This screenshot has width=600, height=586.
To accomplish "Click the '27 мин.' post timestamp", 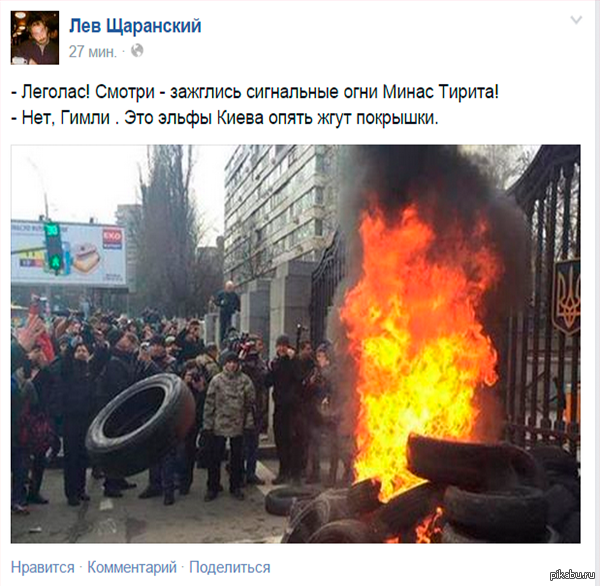I will coord(93,51).
